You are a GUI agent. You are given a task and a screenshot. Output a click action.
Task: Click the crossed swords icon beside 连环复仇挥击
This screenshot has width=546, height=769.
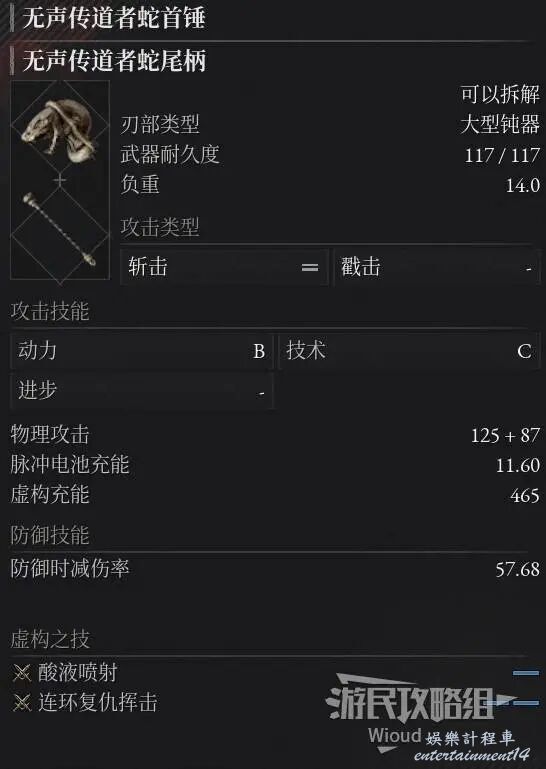(22, 703)
